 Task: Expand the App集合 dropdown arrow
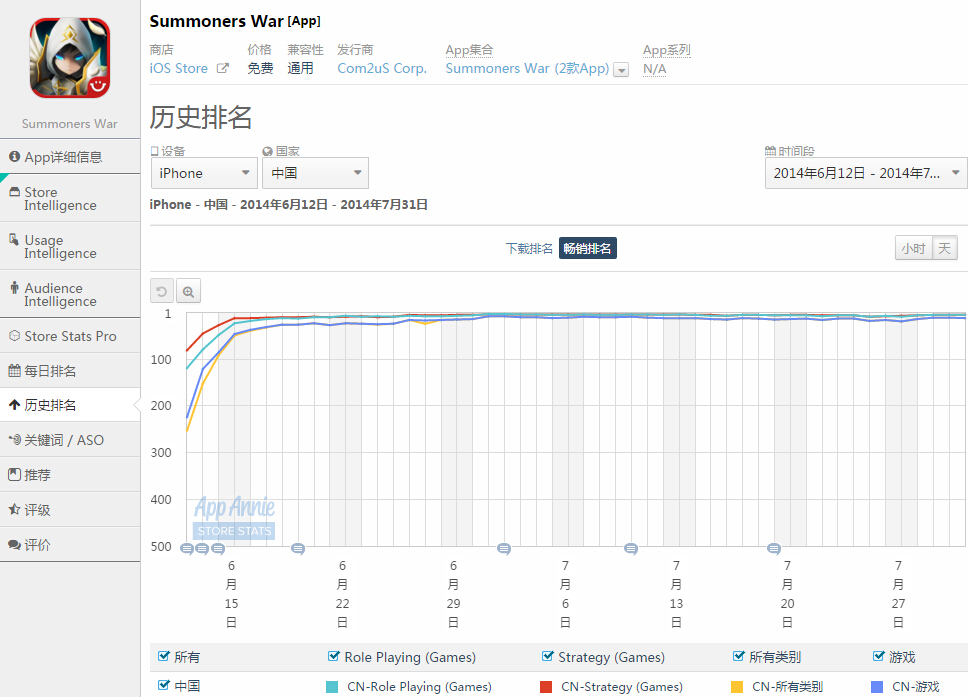pyautogui.click(x=621, y=70)
